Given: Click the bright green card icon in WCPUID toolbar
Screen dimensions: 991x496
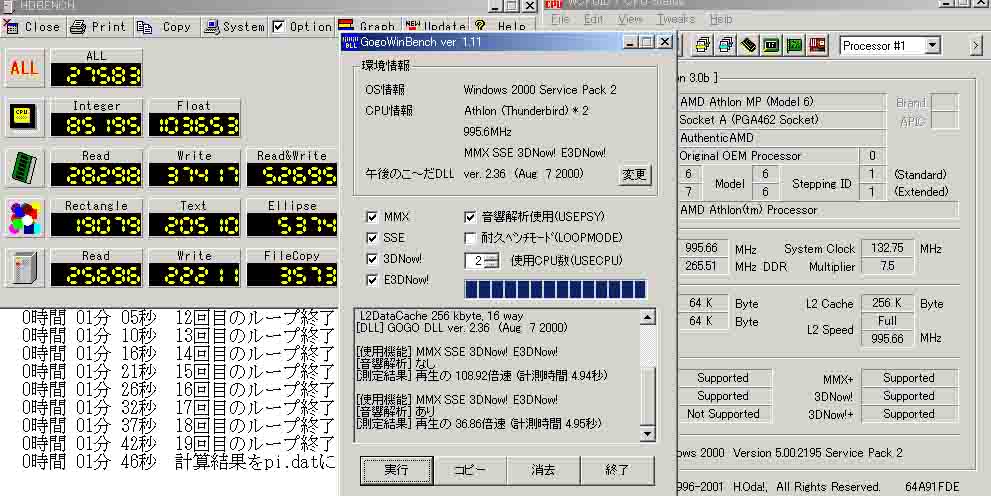Looking at the screenshot, I should [794, 45].
